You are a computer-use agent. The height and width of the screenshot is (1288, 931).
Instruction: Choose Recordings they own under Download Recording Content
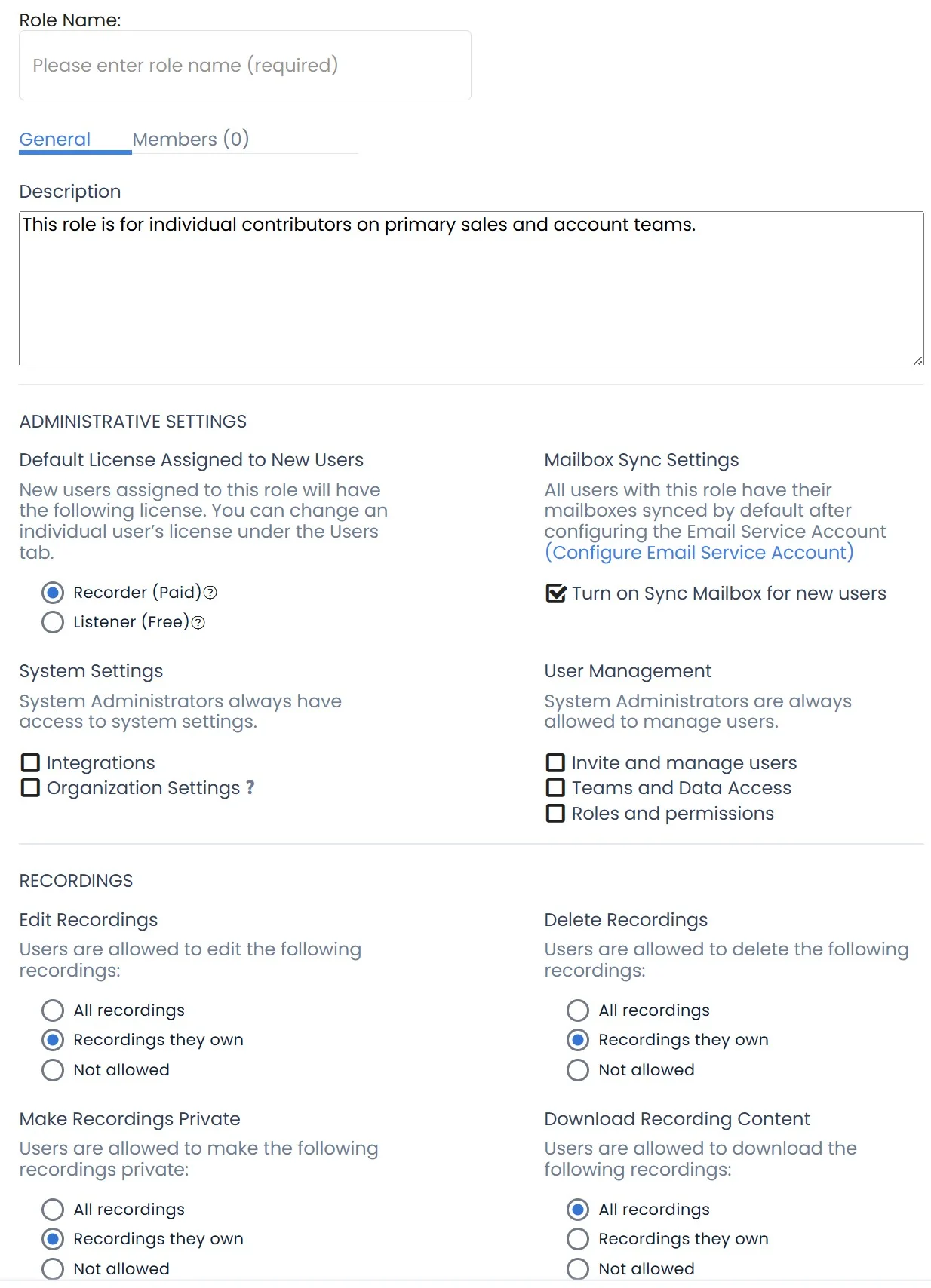[578, 1239]
